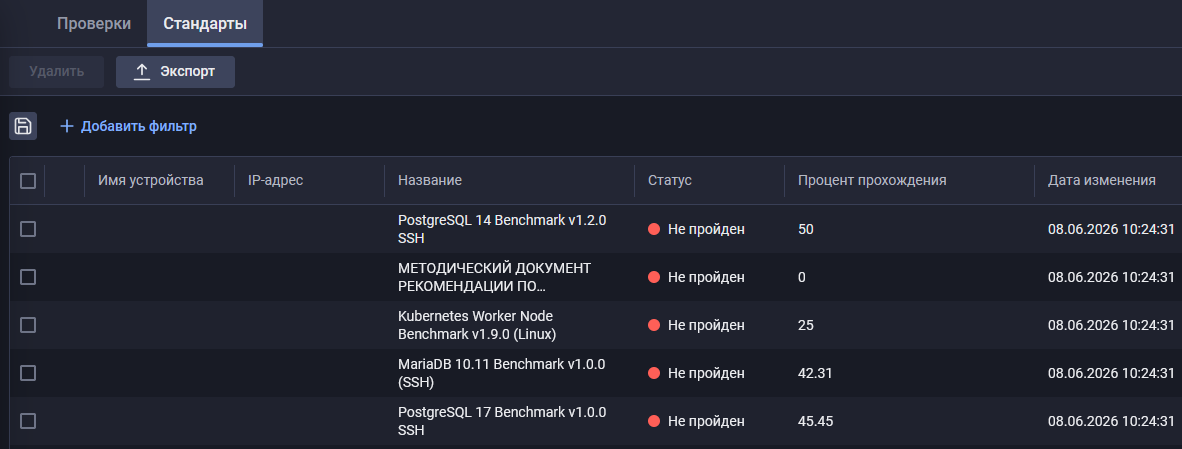Sort by the Статус column header
The width and height of the screenshot is (1182, 449).
click(669, 180)
